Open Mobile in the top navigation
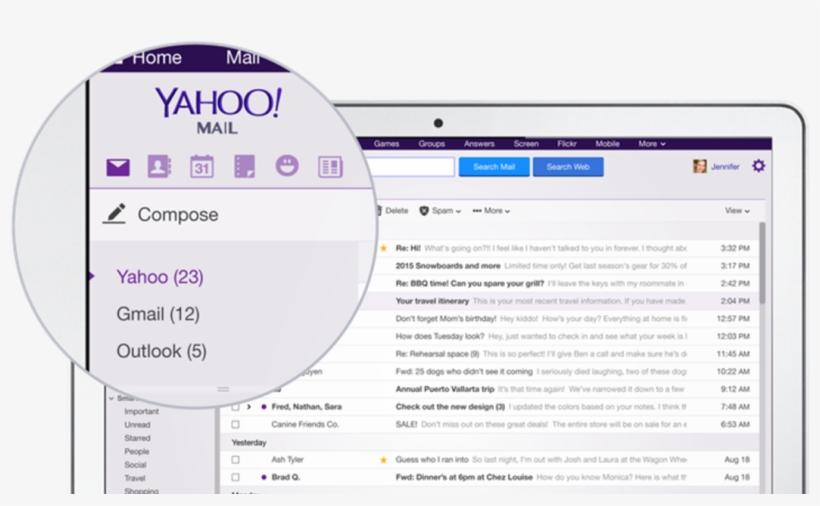The width and height of the screenshot is (820, 506). point(607,144)
